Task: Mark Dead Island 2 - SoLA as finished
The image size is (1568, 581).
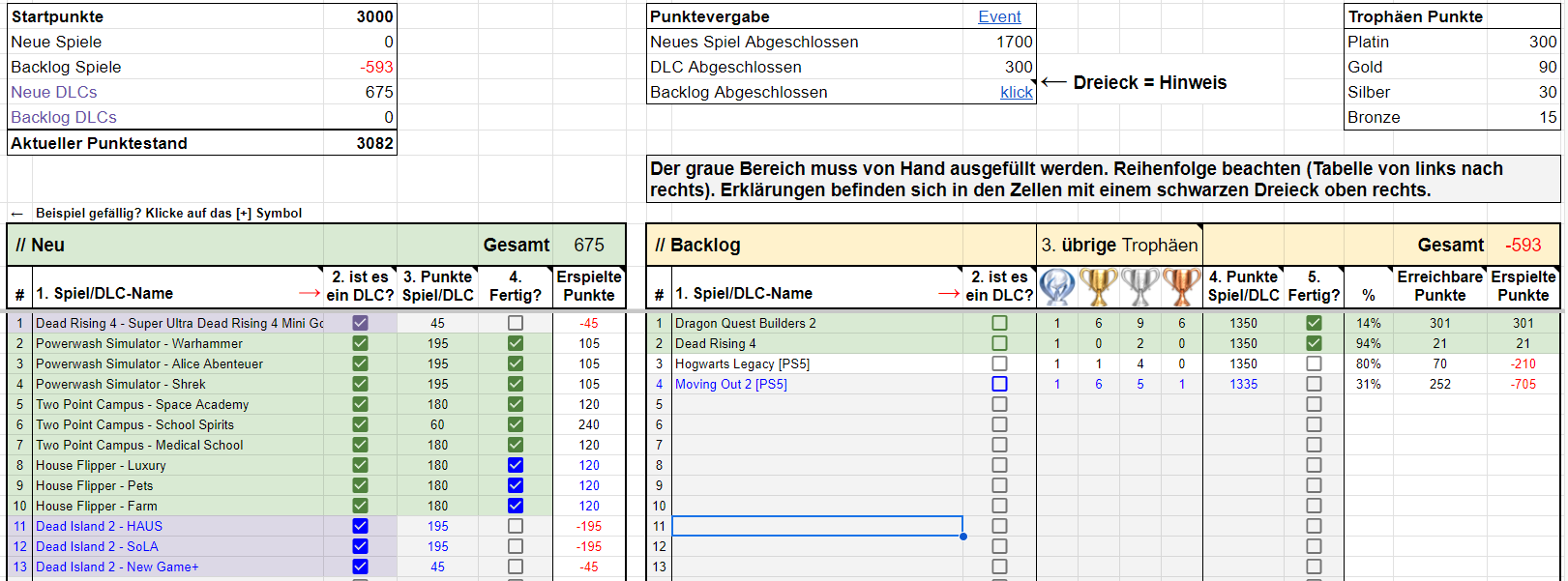Action: [516, 546]
